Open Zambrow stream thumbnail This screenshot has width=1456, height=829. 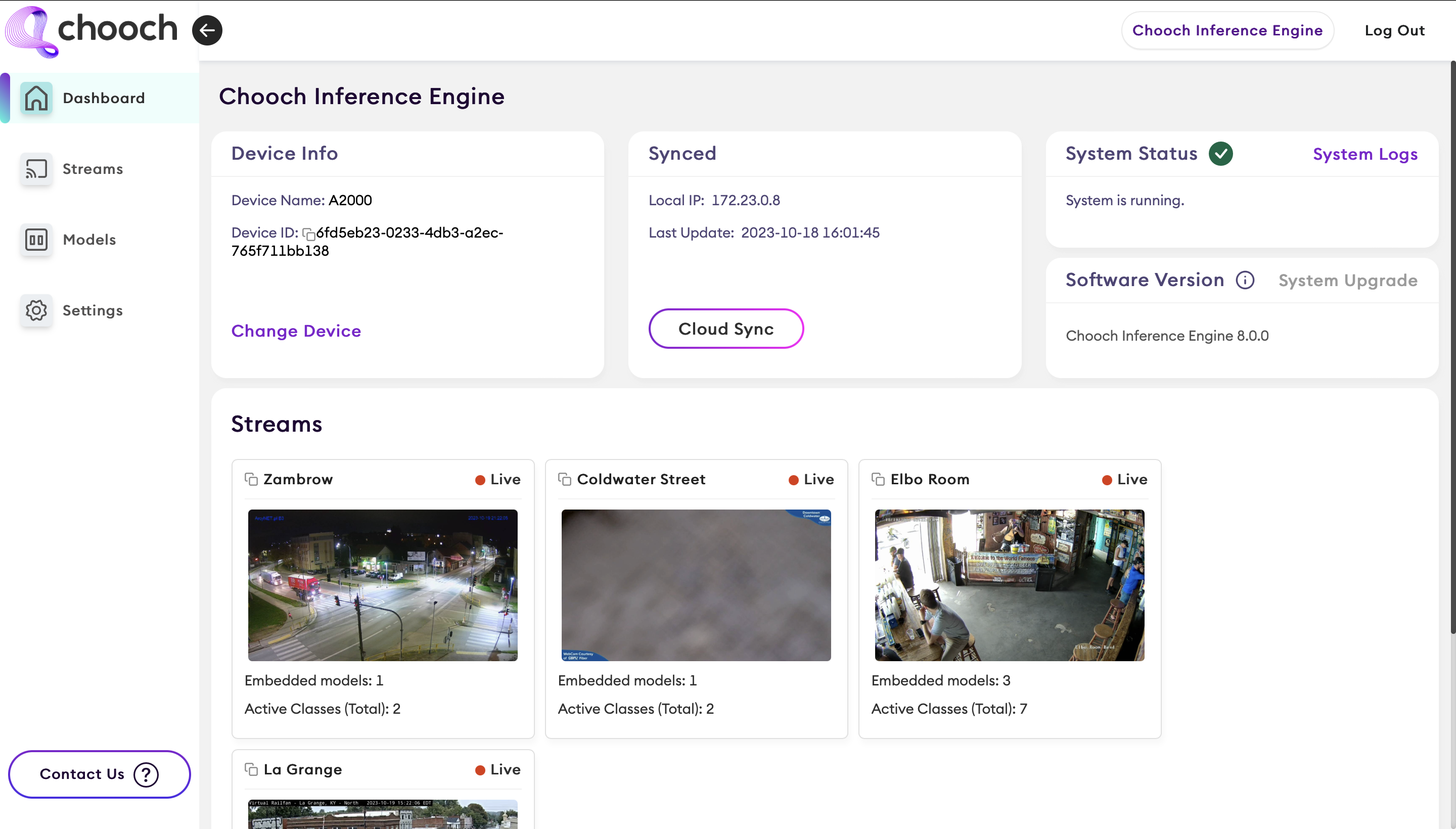tap(383, 585)
